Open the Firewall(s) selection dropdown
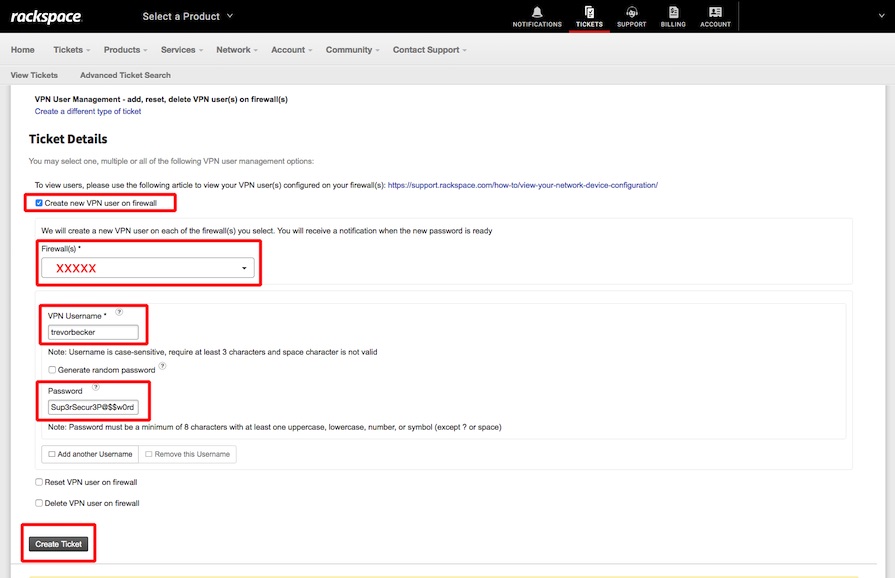This screenshot has width=895, height=578. (x=148, y=268)
